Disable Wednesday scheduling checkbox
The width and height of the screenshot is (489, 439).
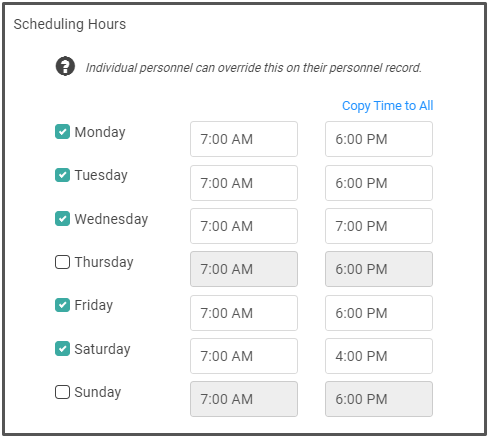(62, 219)
